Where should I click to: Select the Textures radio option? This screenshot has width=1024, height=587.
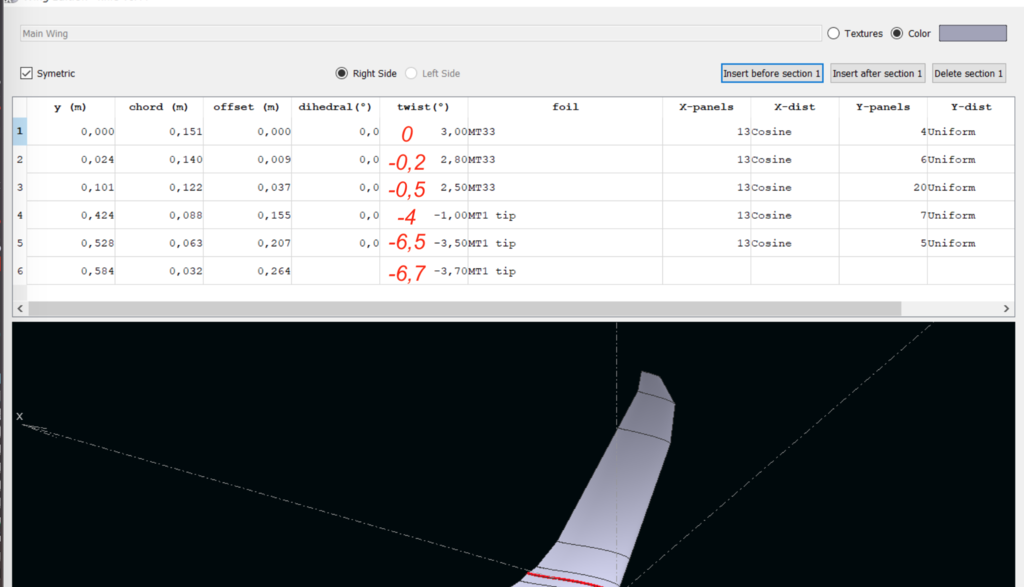[x=833, y=33]
